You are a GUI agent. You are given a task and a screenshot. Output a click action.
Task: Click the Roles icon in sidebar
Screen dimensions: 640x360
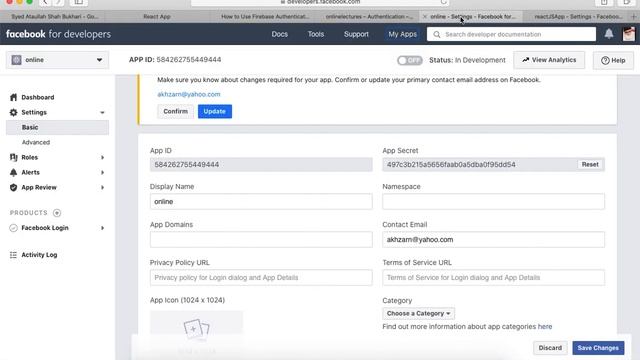(x=13, y=157)
